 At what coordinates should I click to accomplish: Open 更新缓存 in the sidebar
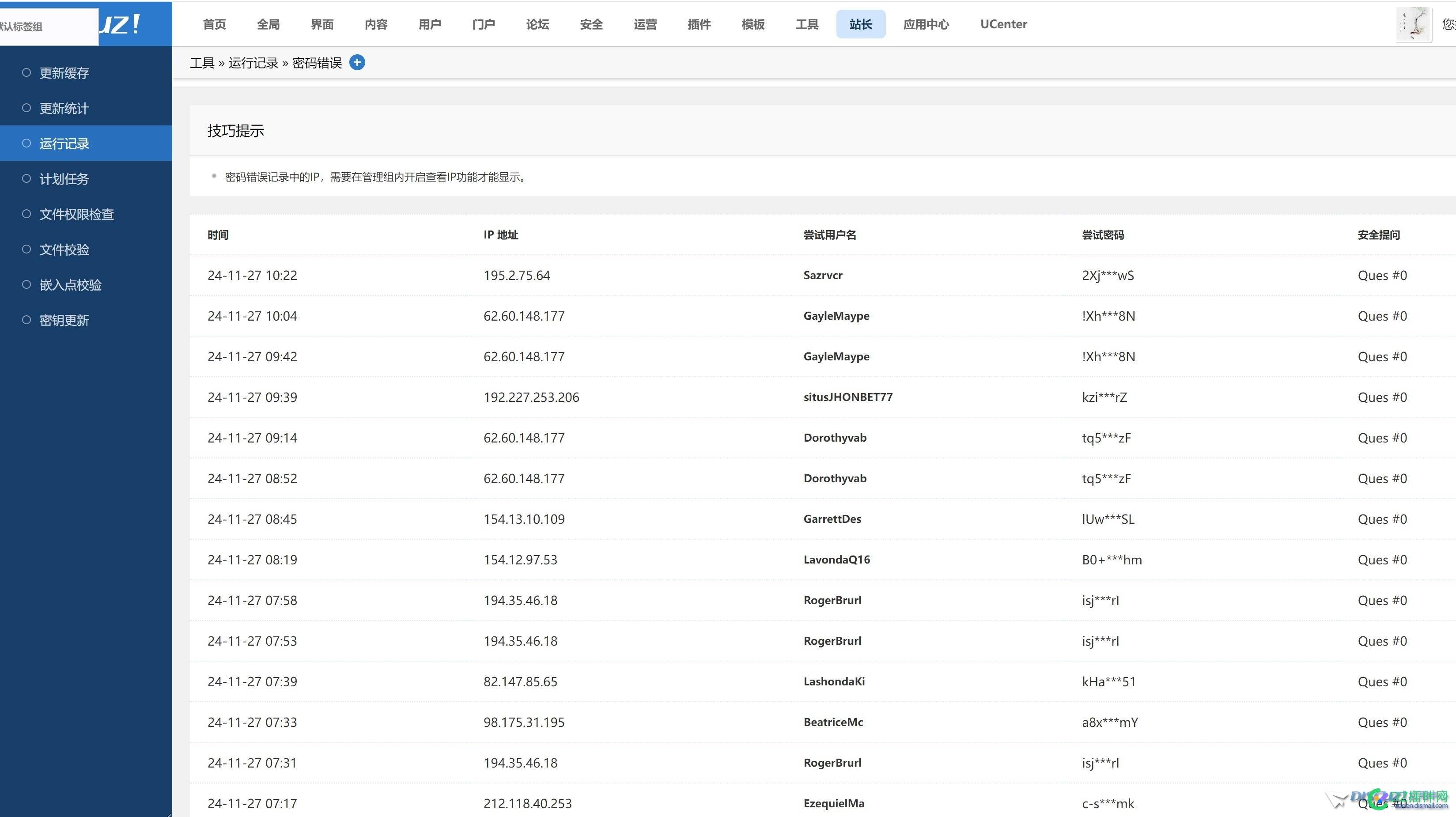[64, 73]
